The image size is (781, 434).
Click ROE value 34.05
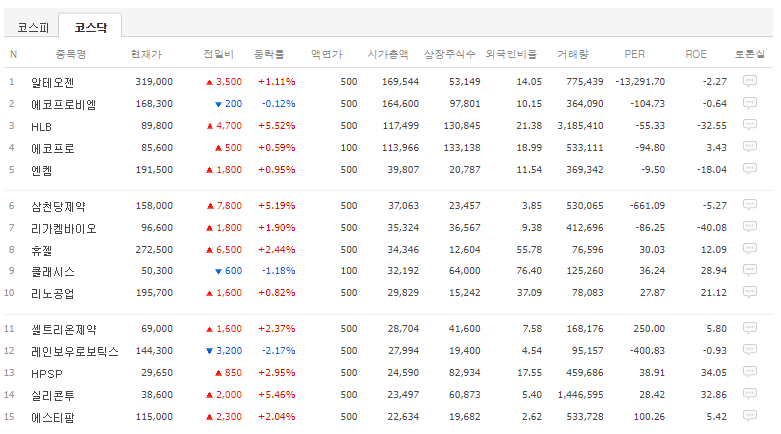714,372
